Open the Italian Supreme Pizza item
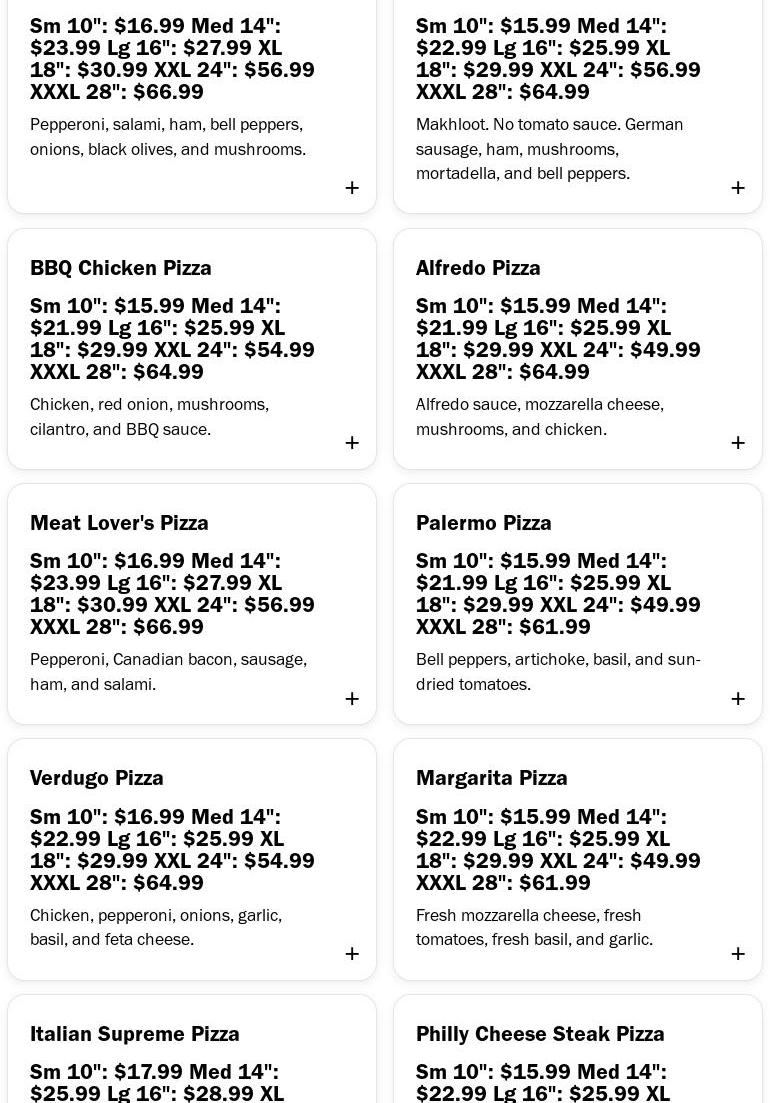The width and height of the screenshot is (770, 1103). 135,1034
